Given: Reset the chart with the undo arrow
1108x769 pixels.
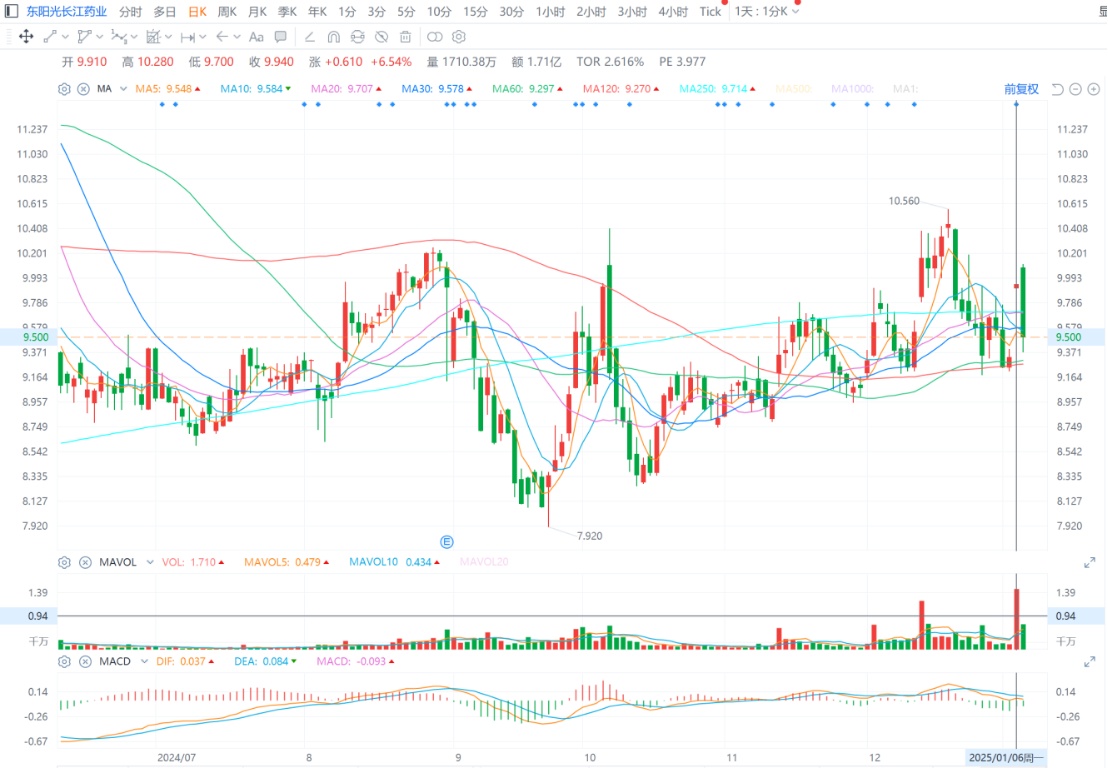Looking at the screenshot, I should (1057, 89).
